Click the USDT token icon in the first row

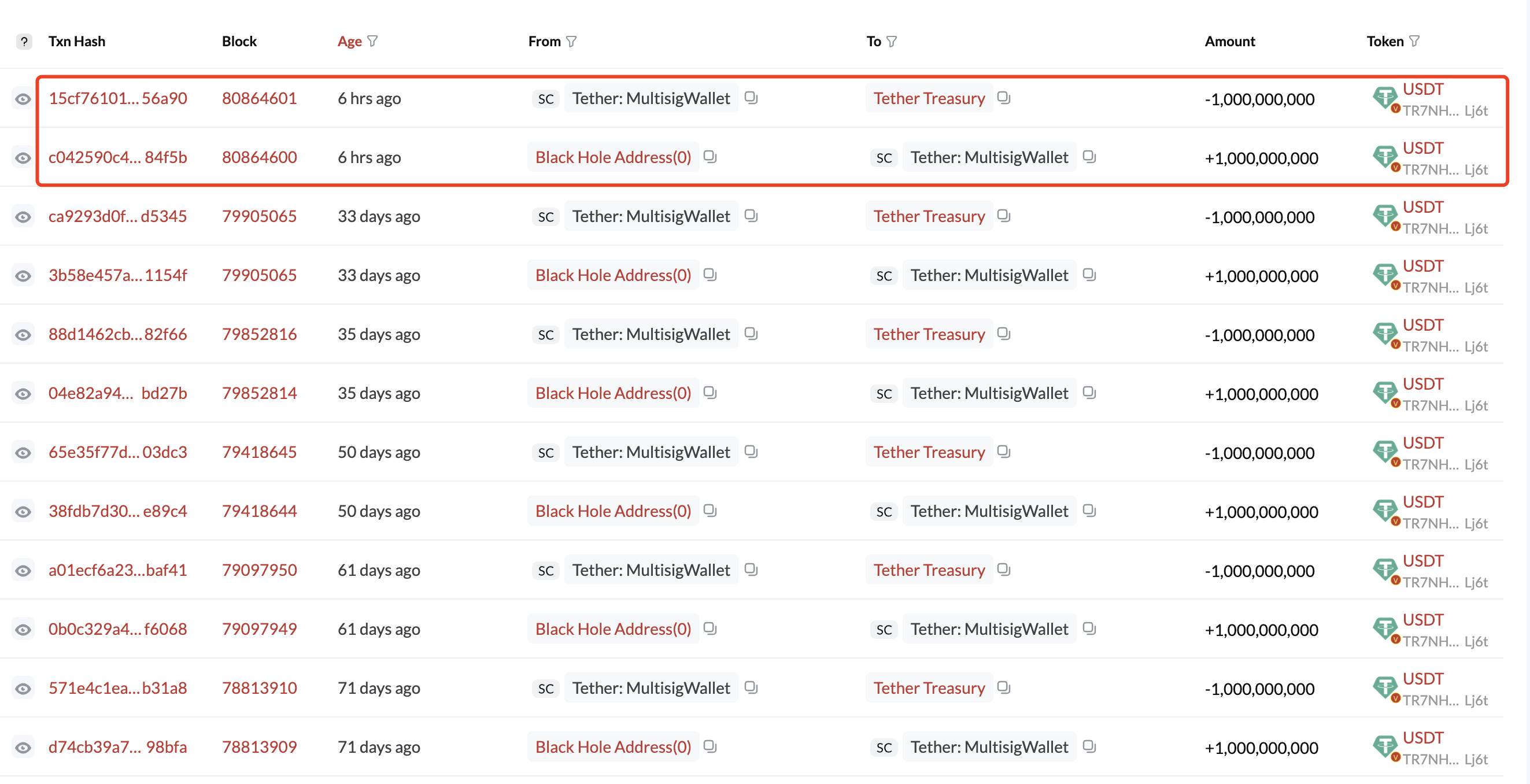[1385, 98]
